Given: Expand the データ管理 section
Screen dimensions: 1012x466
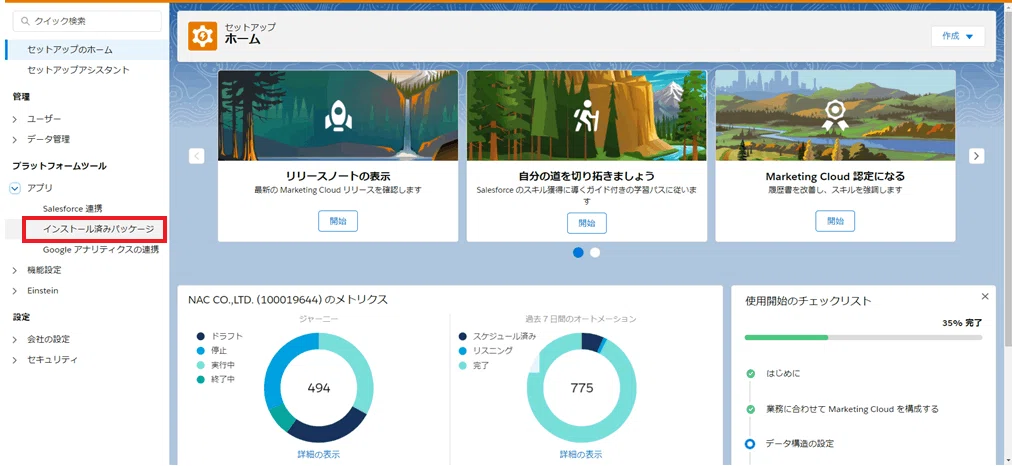Looking at the screenshot, I should coord(15,139).
